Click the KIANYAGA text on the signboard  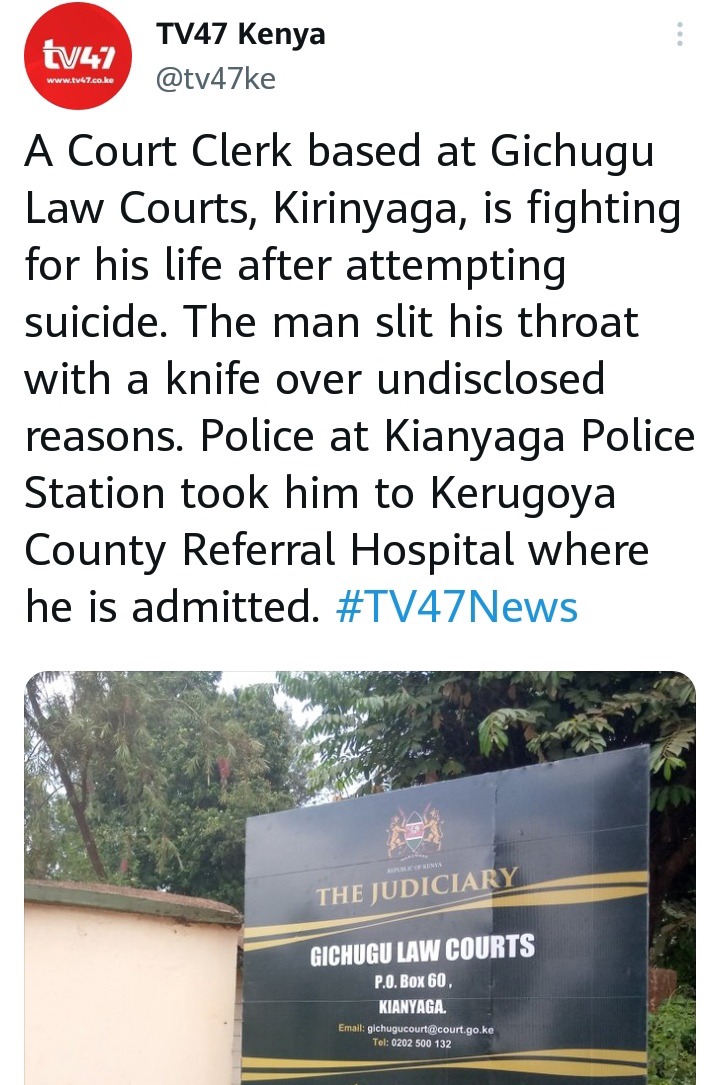pyautogui.click(x=412, y=1006)
